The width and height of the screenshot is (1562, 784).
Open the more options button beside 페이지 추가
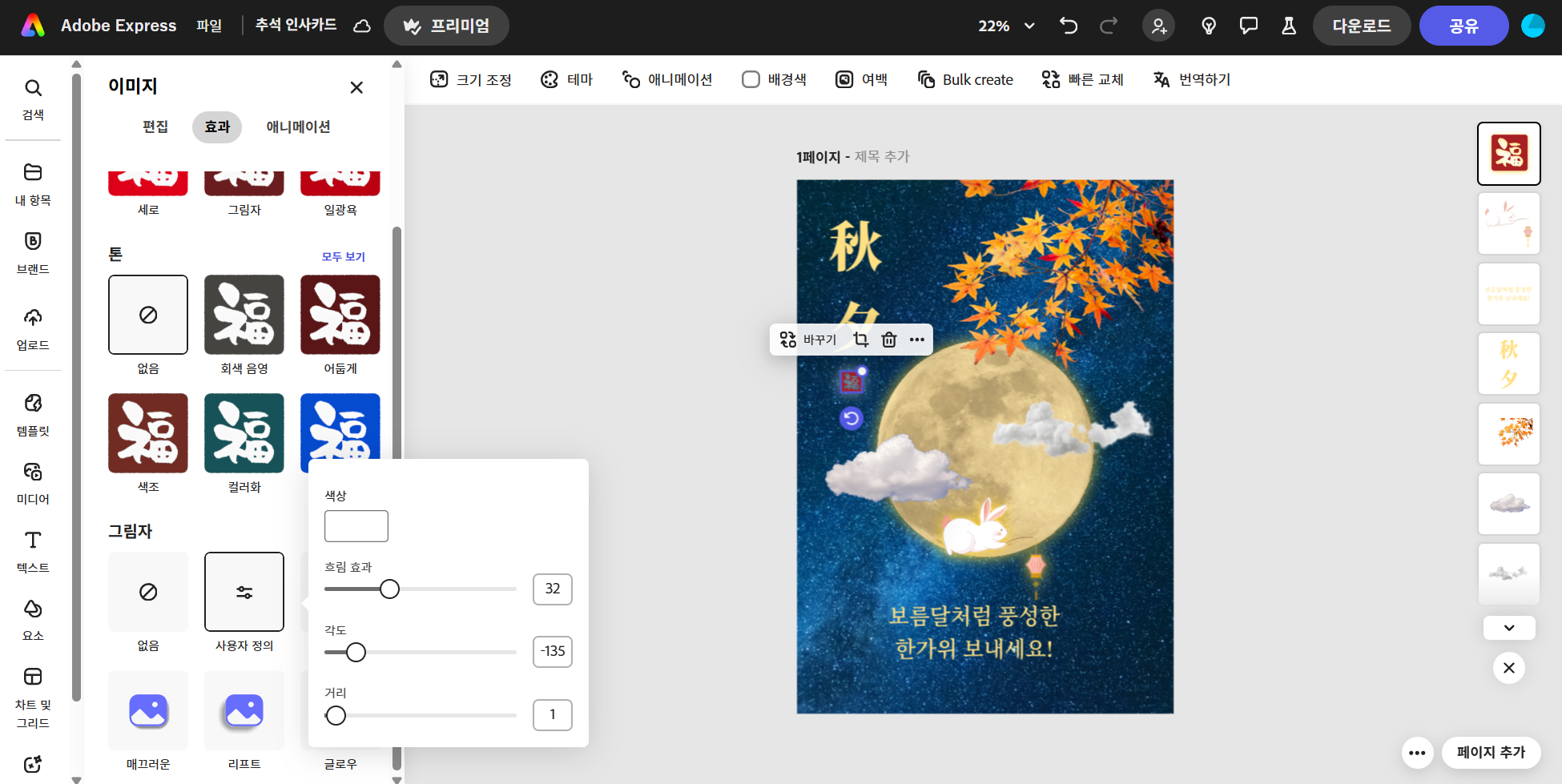pyautogui.click(x=1417, y=753)
